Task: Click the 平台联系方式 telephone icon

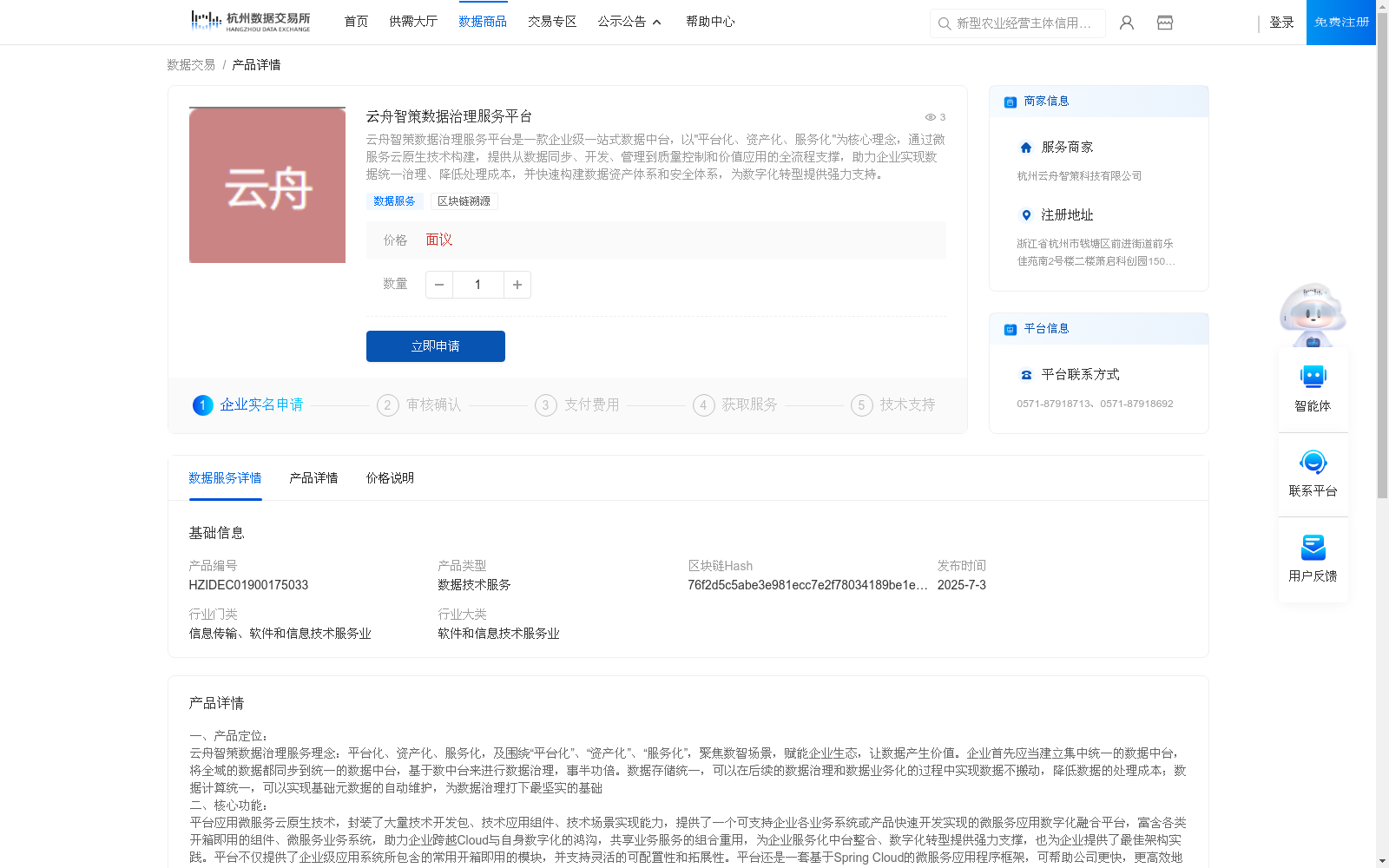Action: [1026, 375]
